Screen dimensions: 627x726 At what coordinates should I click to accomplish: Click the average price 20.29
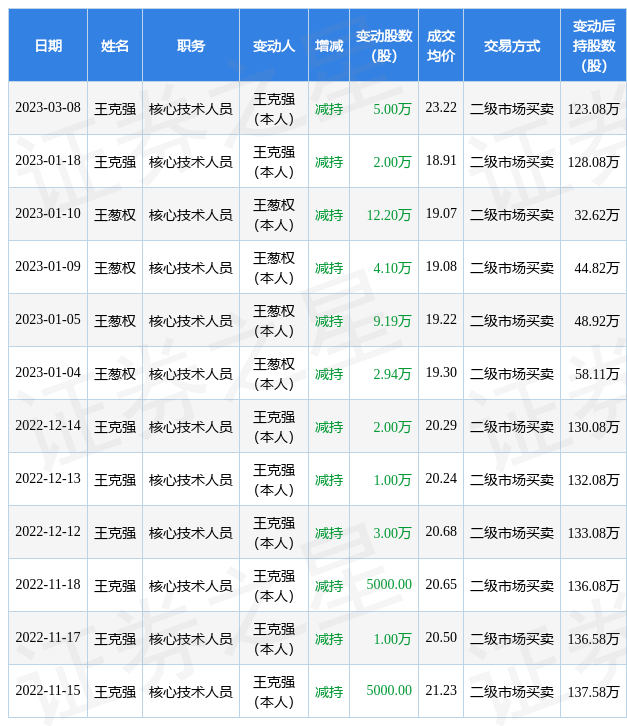point(441,426)
